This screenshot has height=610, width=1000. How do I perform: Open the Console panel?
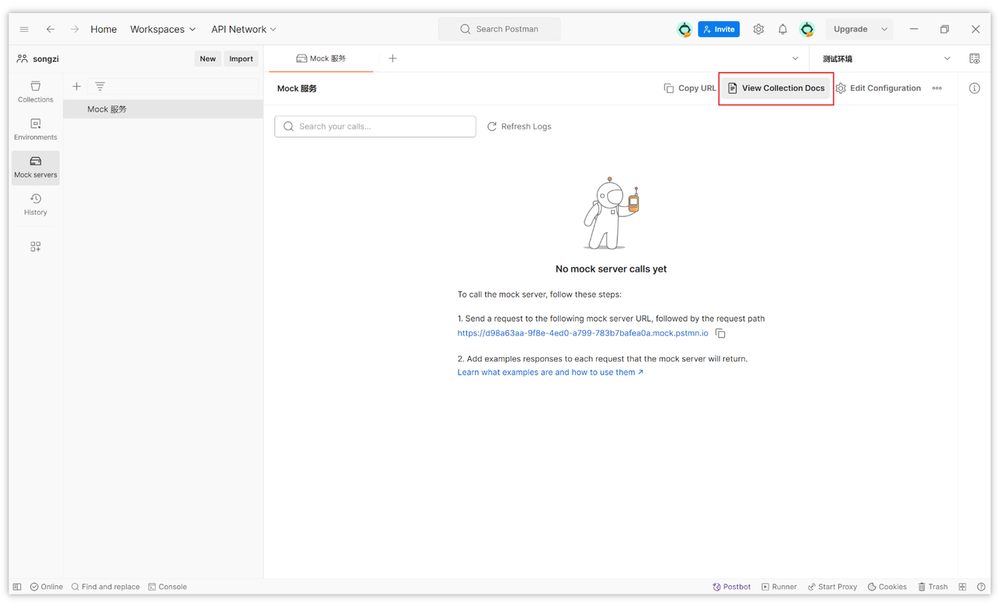point(167,587)
